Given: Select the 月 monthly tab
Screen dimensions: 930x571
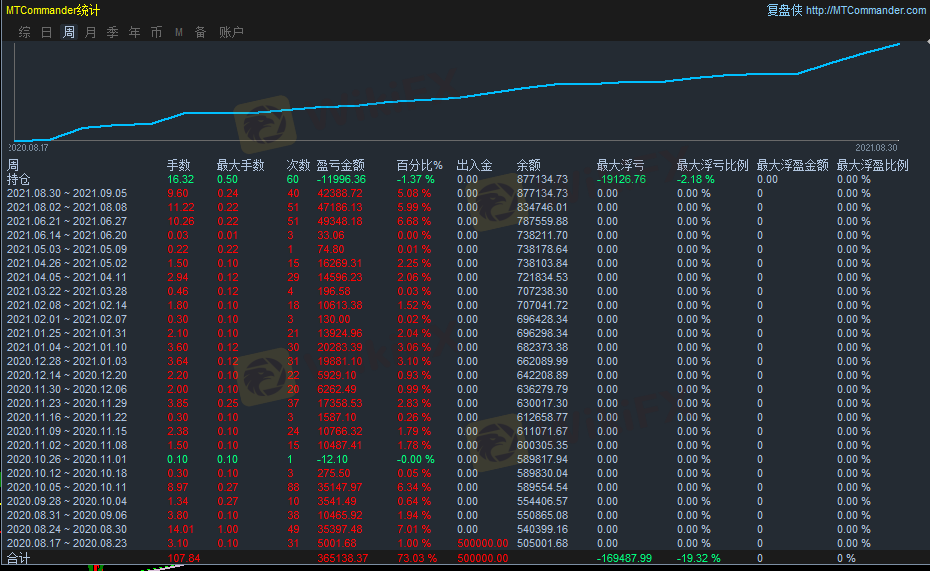Looking at the screenshot, I should (91, 32).
